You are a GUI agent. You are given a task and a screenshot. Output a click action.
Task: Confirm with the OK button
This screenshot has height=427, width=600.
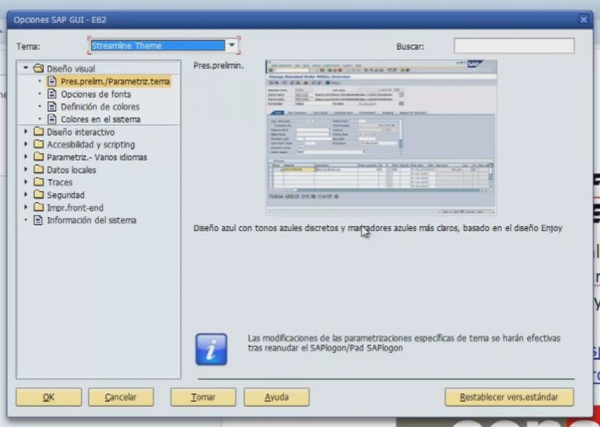coord(49,397)
